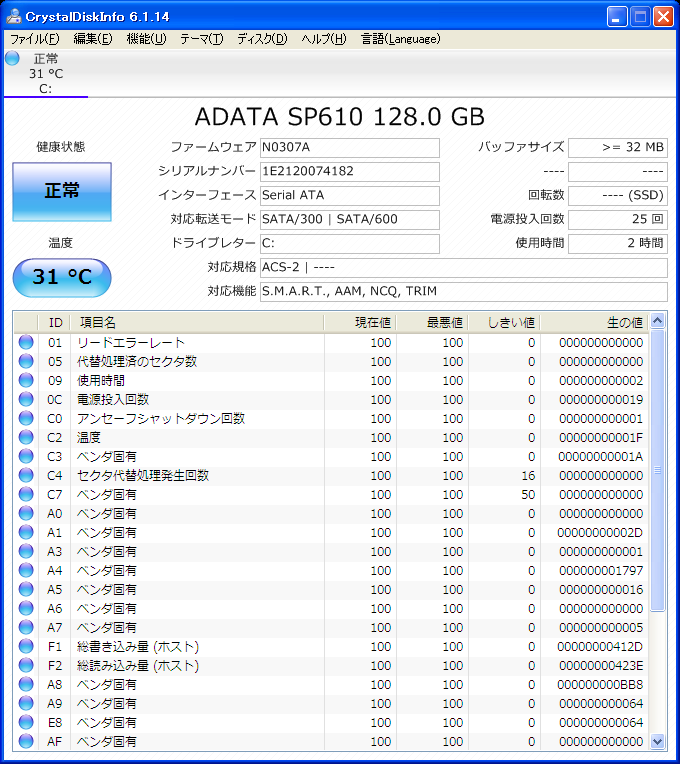This screenshot has width=680, height=764.
Task: Click the 現在値 column header
Action: [x=360, y=323]
